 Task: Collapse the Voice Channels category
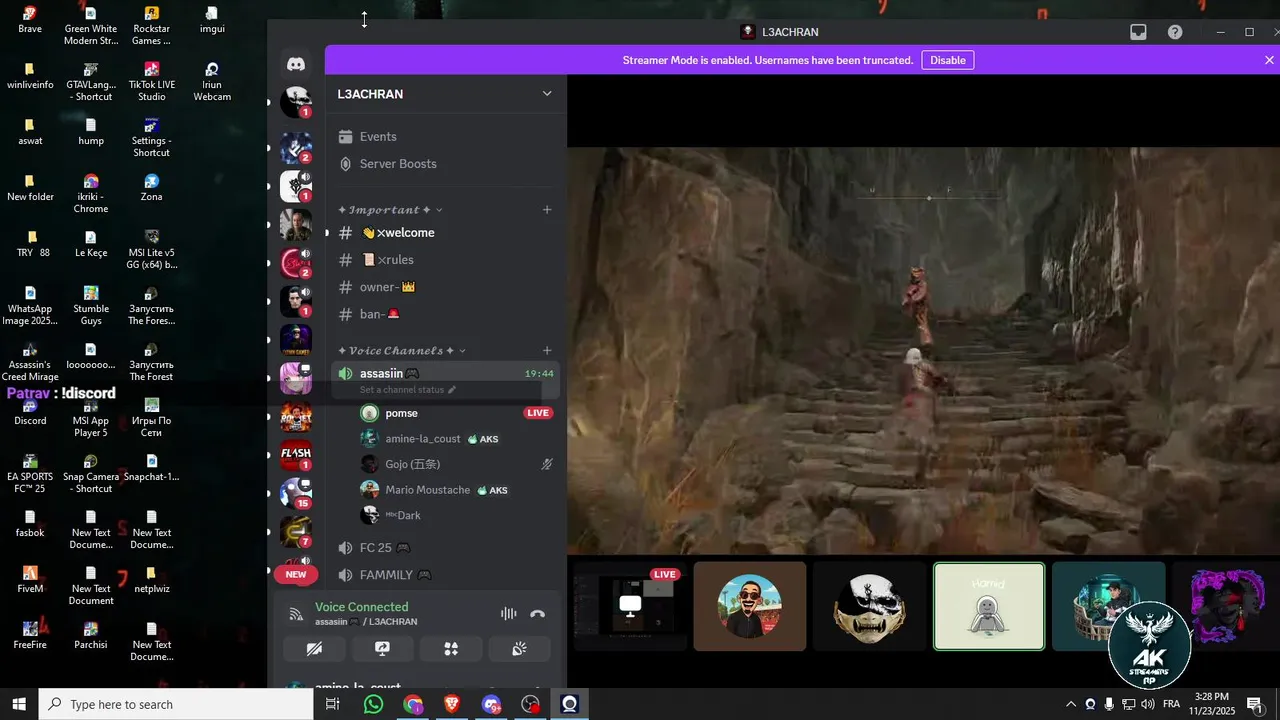(402, 351)
